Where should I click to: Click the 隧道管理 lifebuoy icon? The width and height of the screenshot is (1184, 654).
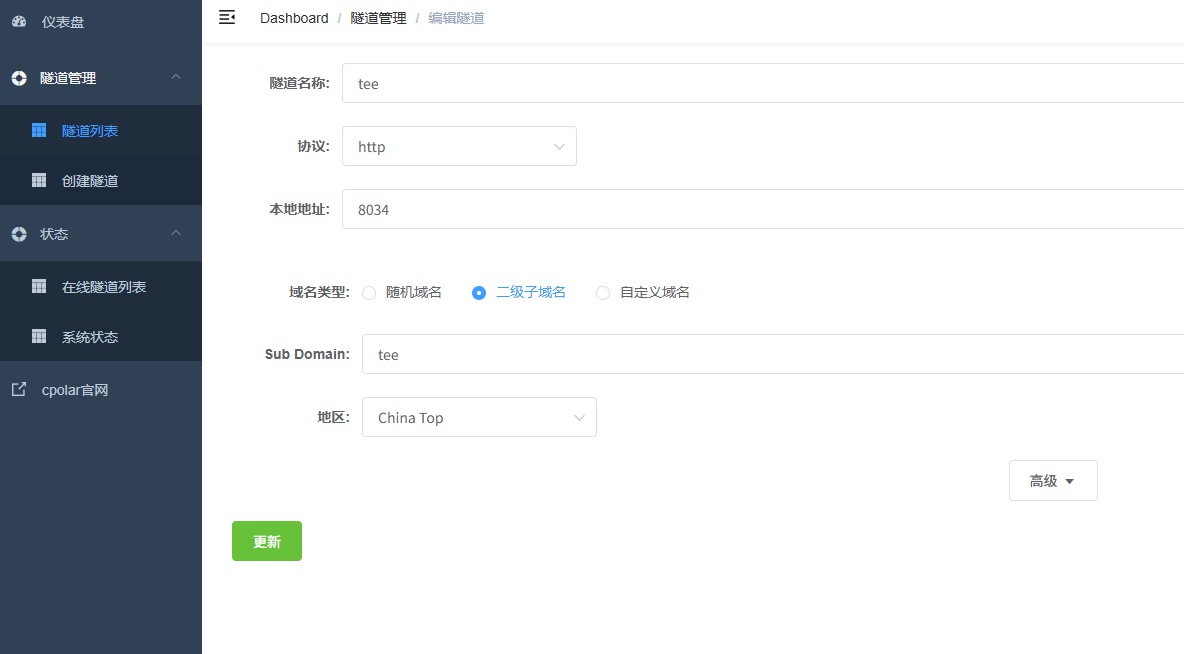tap(19, 78)
